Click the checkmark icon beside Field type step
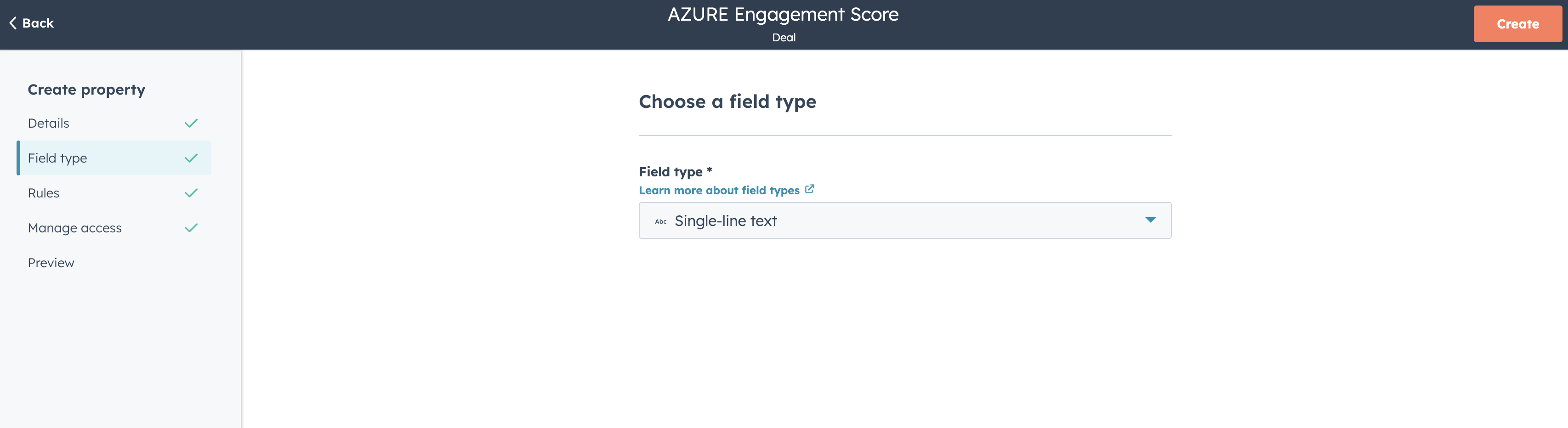Viewport: 1568px width, 428px height. [x=191, y=158]
